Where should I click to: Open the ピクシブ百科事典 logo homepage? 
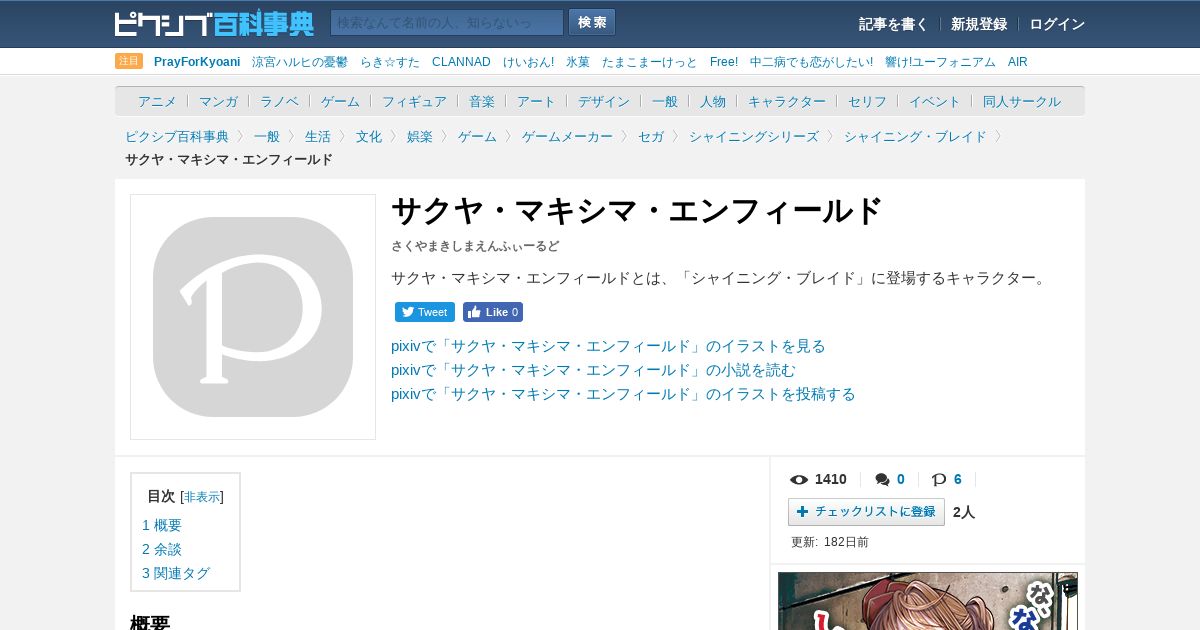tap(214, 23)
